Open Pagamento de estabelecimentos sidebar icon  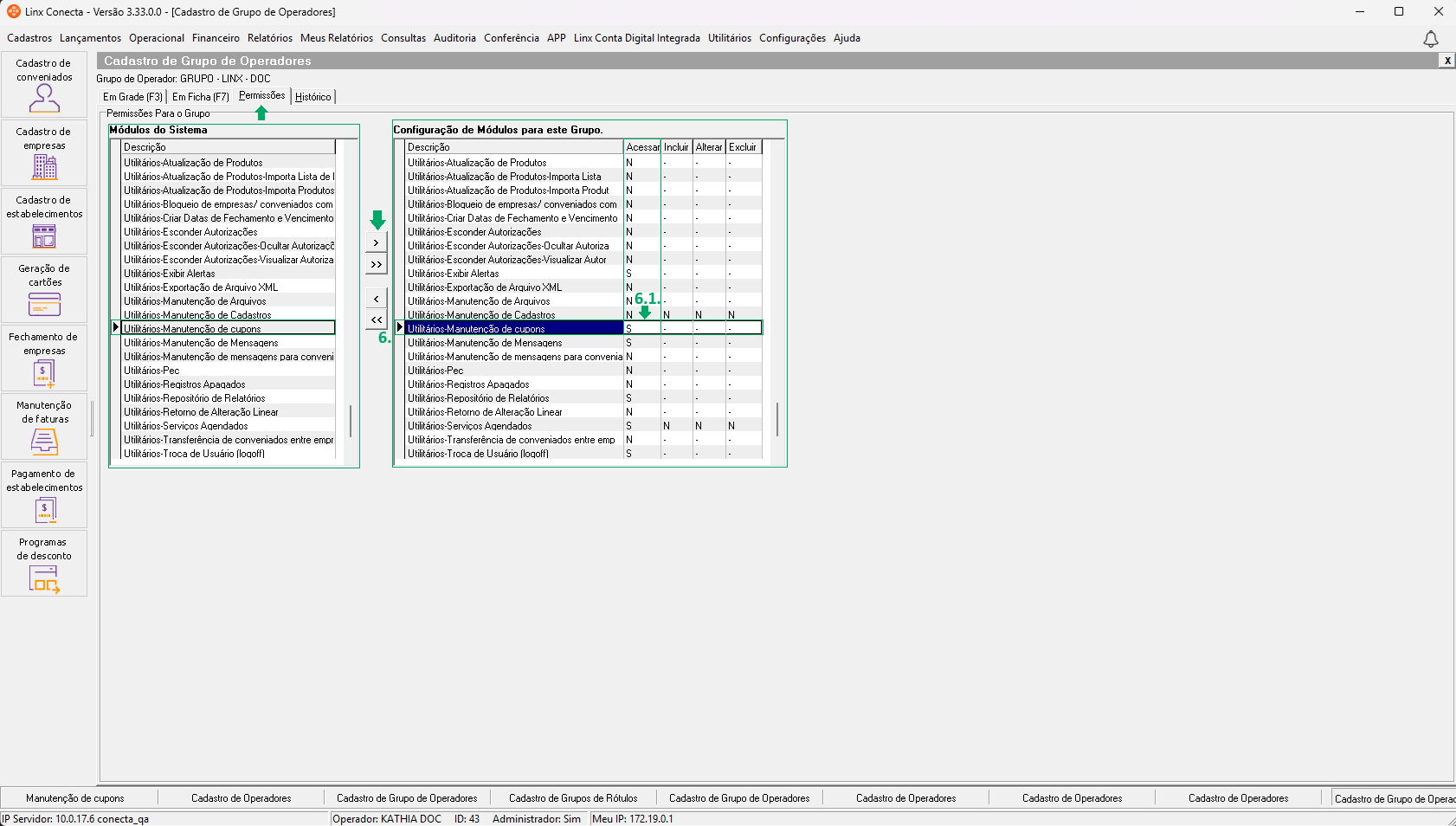point(44,495)
